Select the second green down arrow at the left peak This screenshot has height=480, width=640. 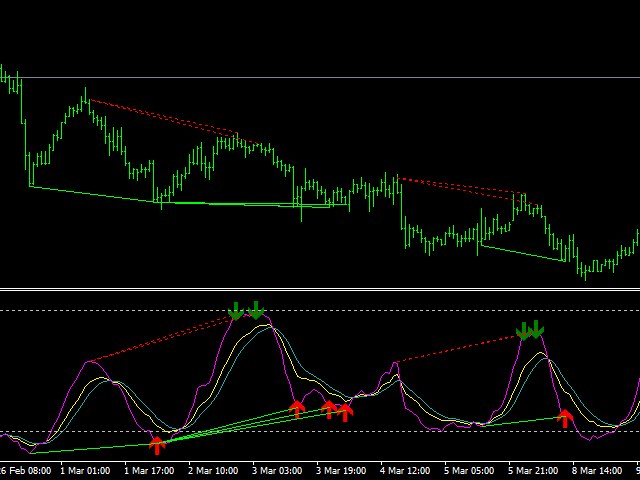[x=256, y=310]
